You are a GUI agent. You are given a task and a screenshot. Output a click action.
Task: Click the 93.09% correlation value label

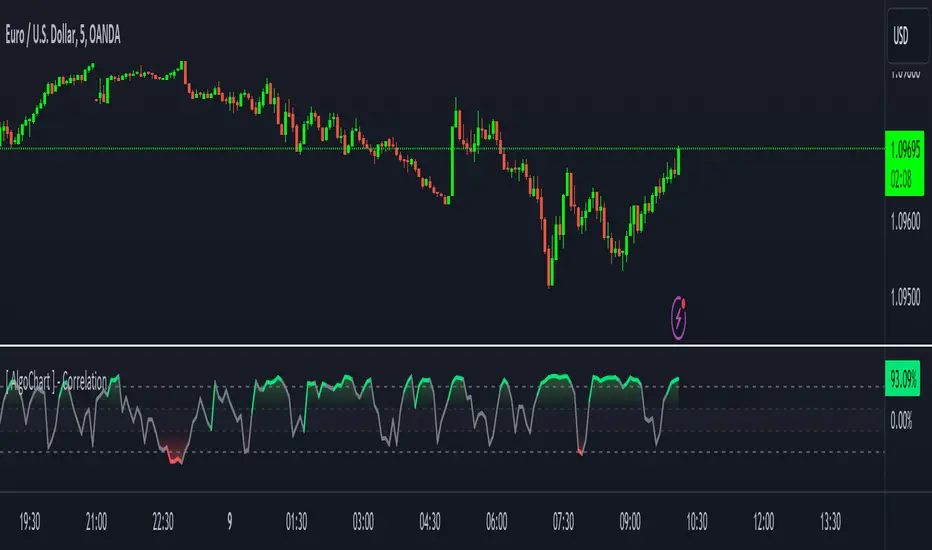[902, 378]
